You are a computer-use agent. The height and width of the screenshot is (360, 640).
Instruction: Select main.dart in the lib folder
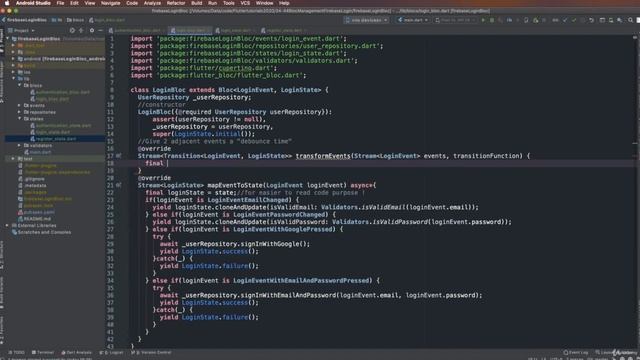[x=38, y=152]
